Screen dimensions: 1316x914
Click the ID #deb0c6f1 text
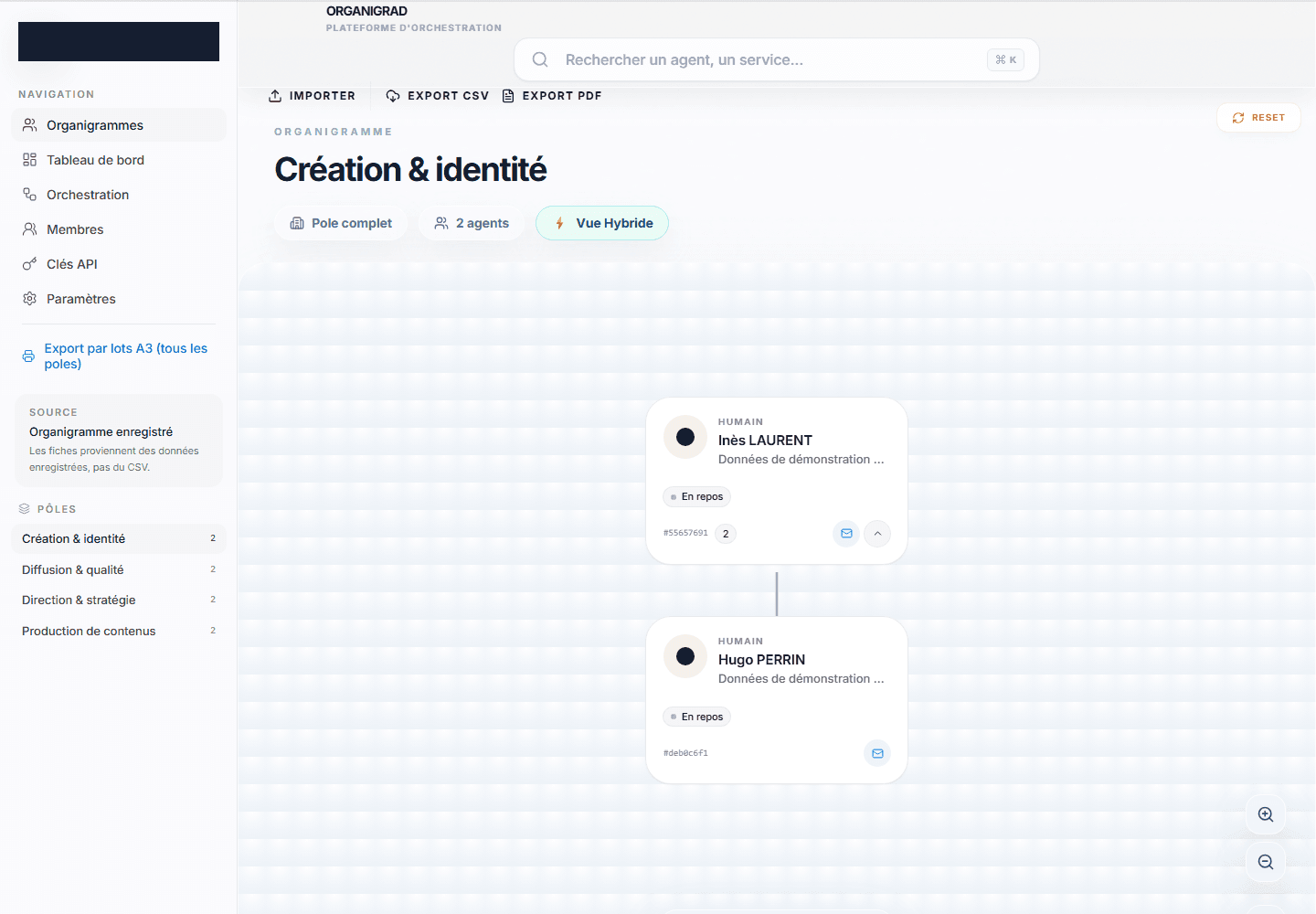click(x=685, y=753)
